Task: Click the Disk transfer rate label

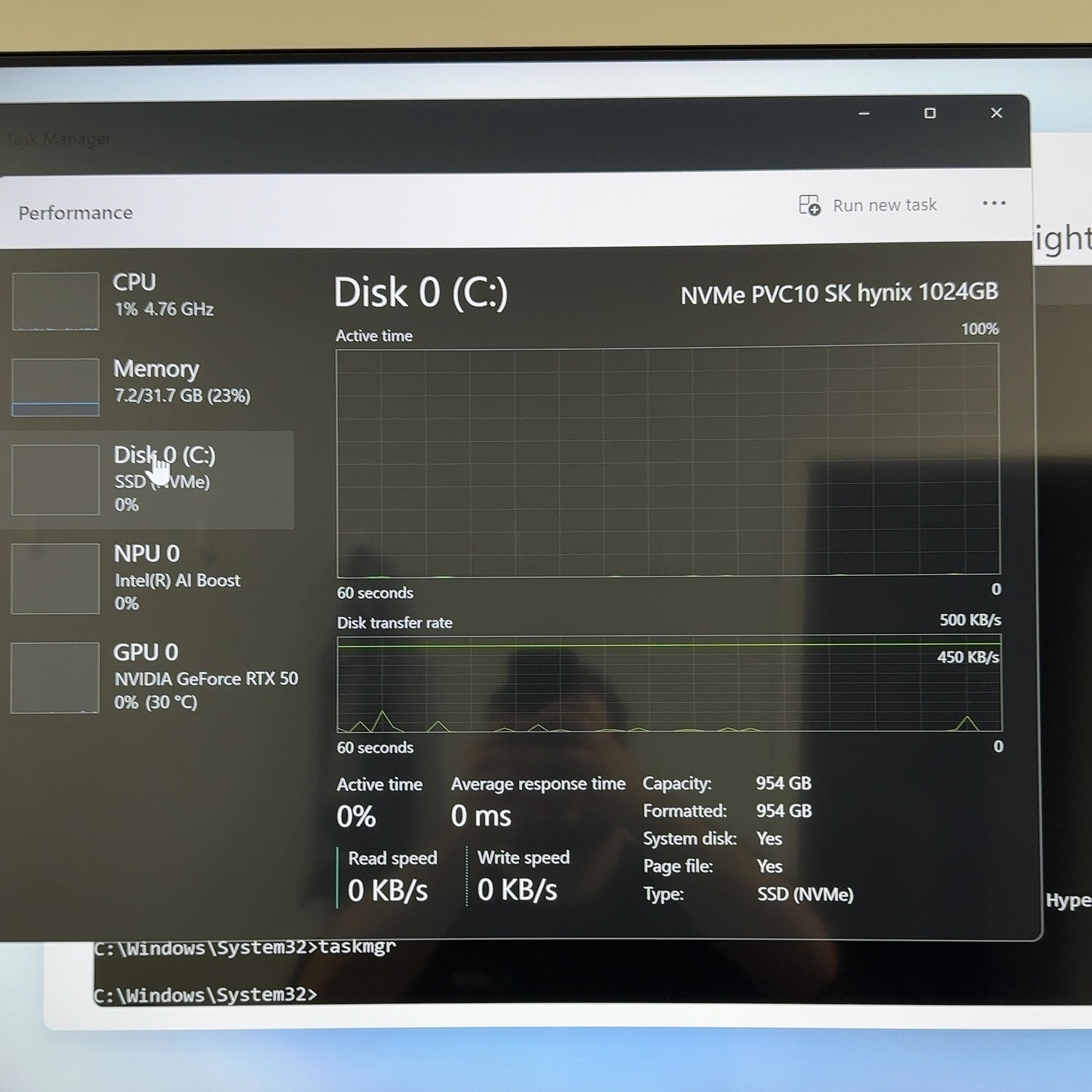Action: 395,623
